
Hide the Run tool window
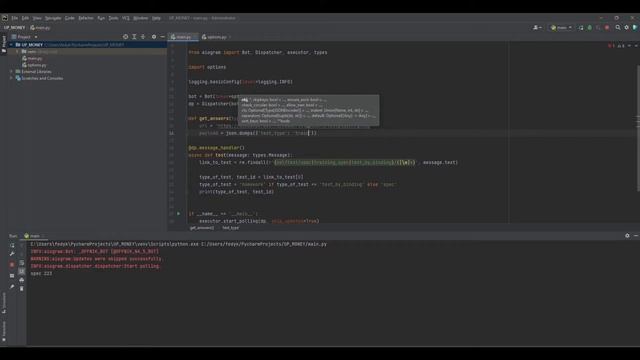[636, 236]
